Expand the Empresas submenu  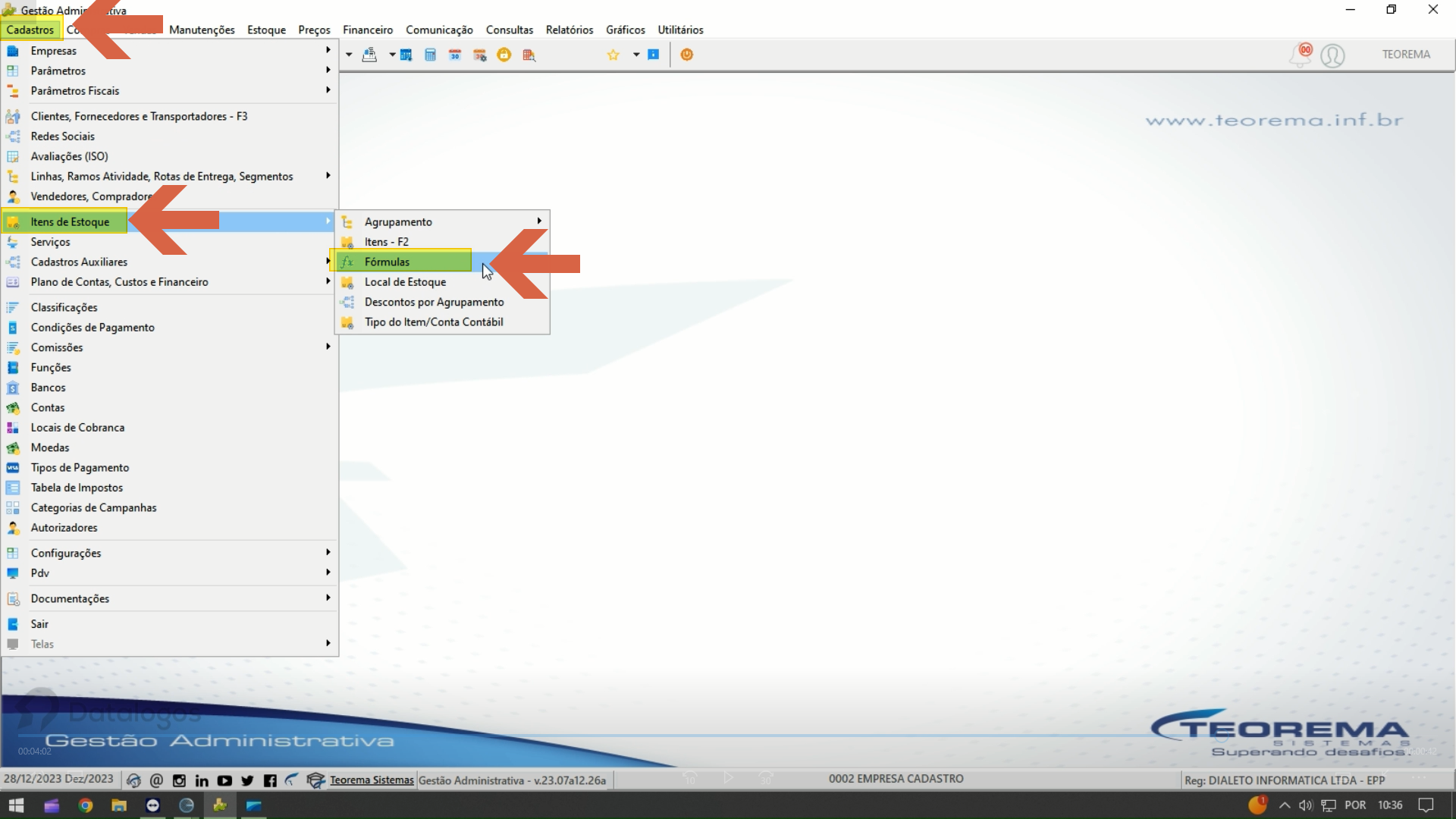tap(328, 50)
